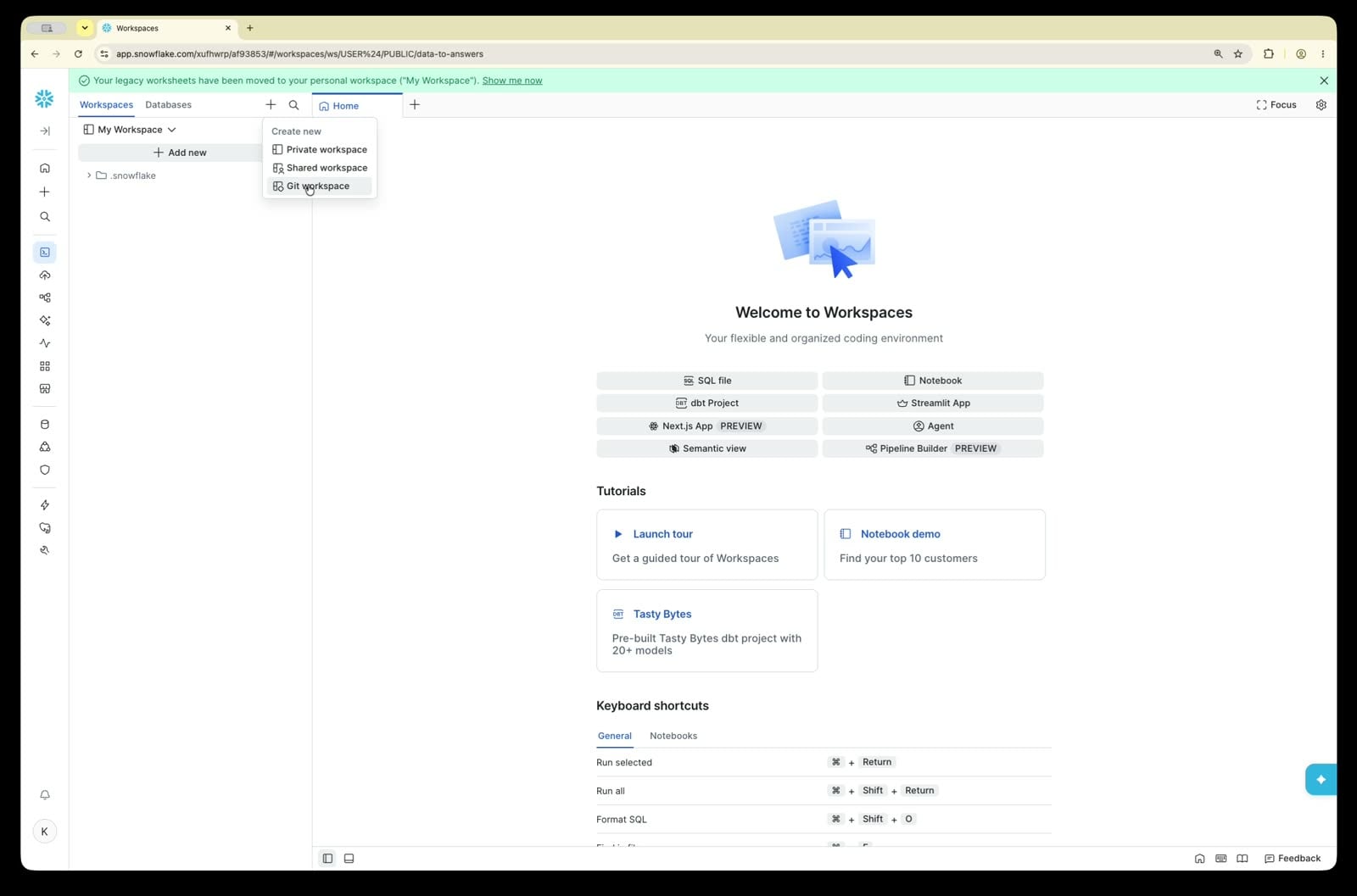Choose Private workspace from Create new menu

(x=319, y=150)
